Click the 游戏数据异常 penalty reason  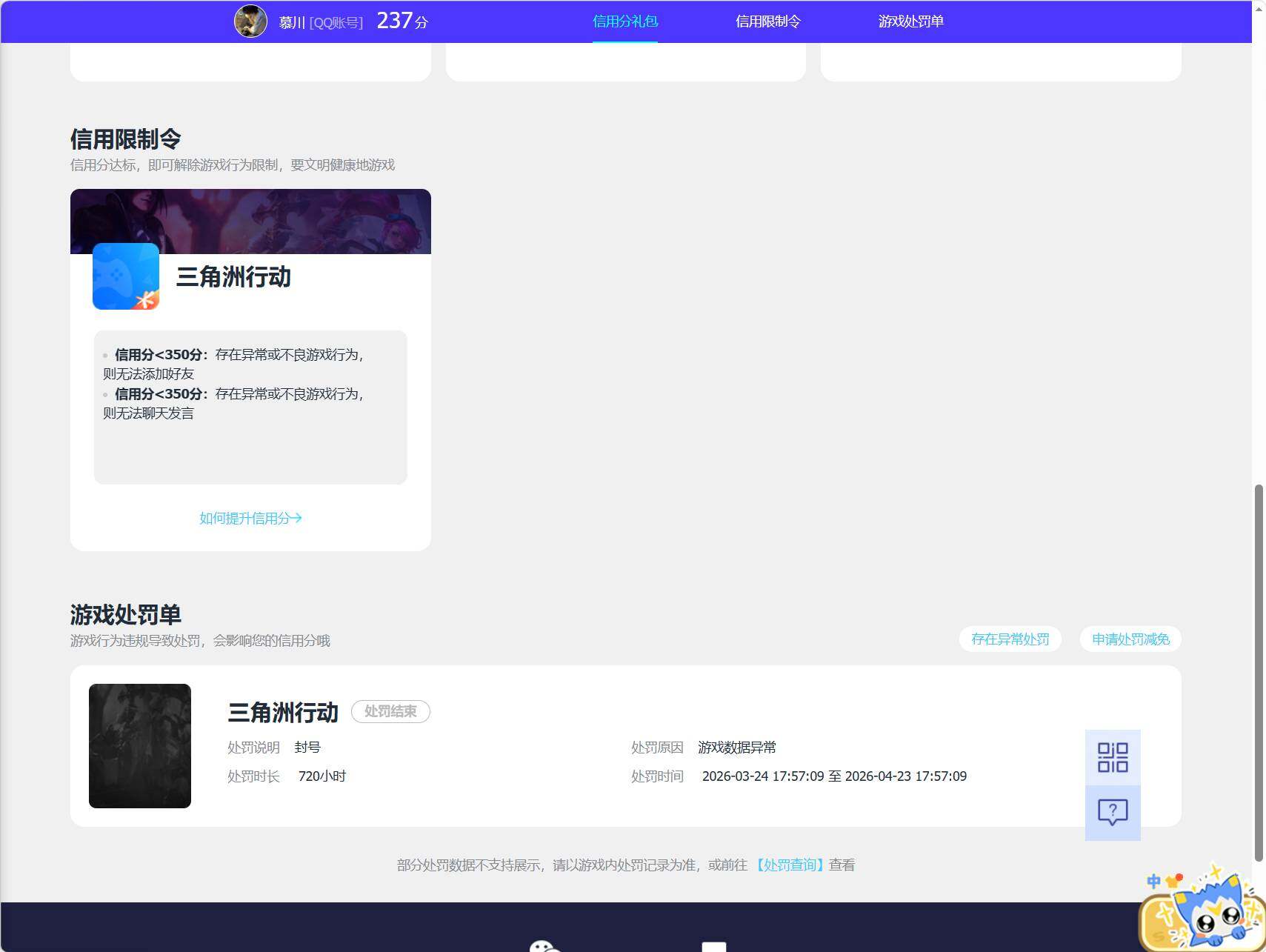click(737, 748)
